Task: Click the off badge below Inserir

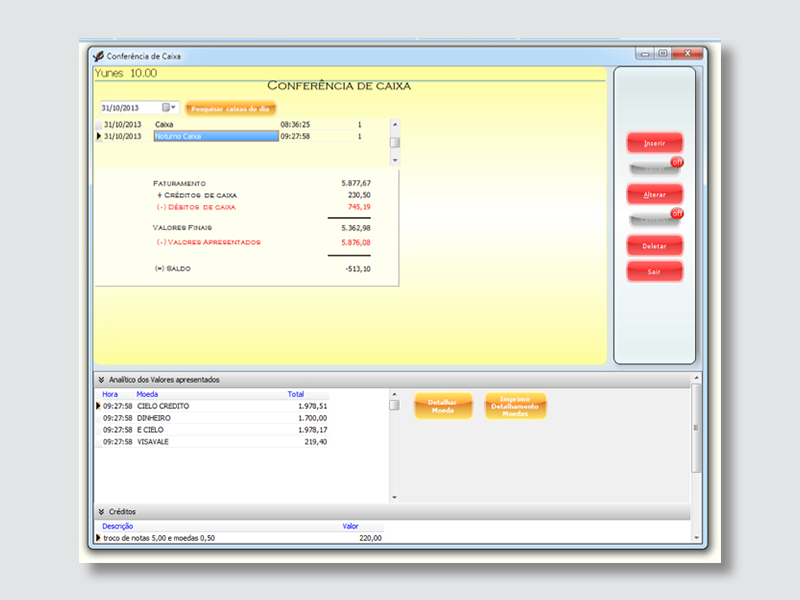Action: click(x=677, y=162)
